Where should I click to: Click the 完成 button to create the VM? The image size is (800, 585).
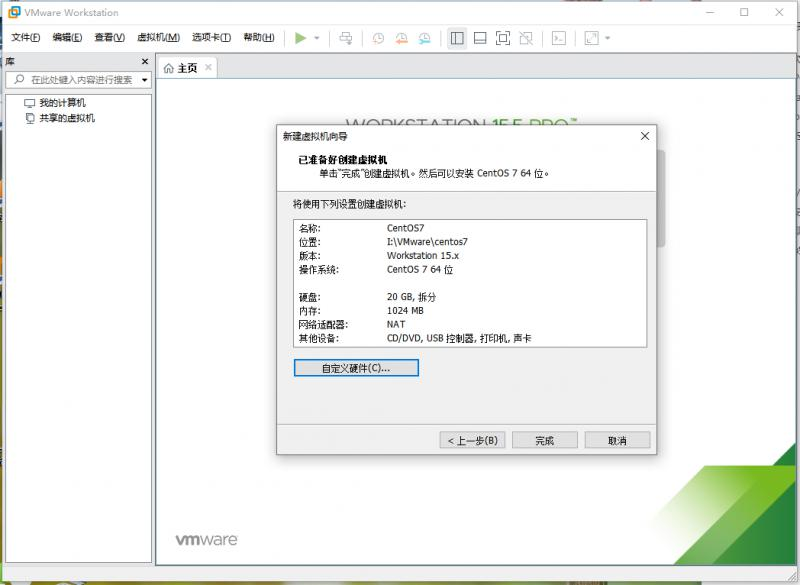click(544, 440)
